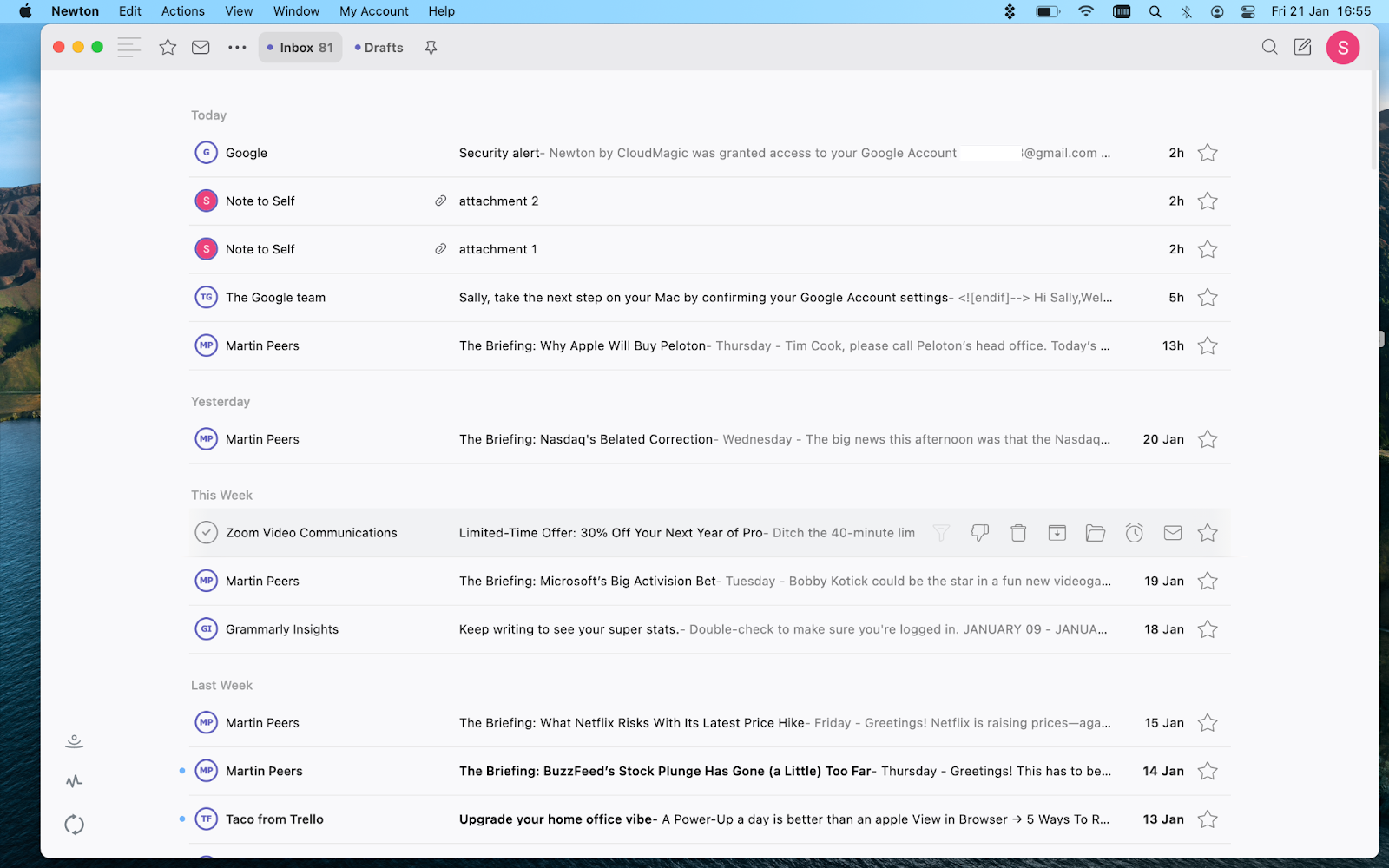
Task: Open the My Account menu
Action: [x=374, y=11]
